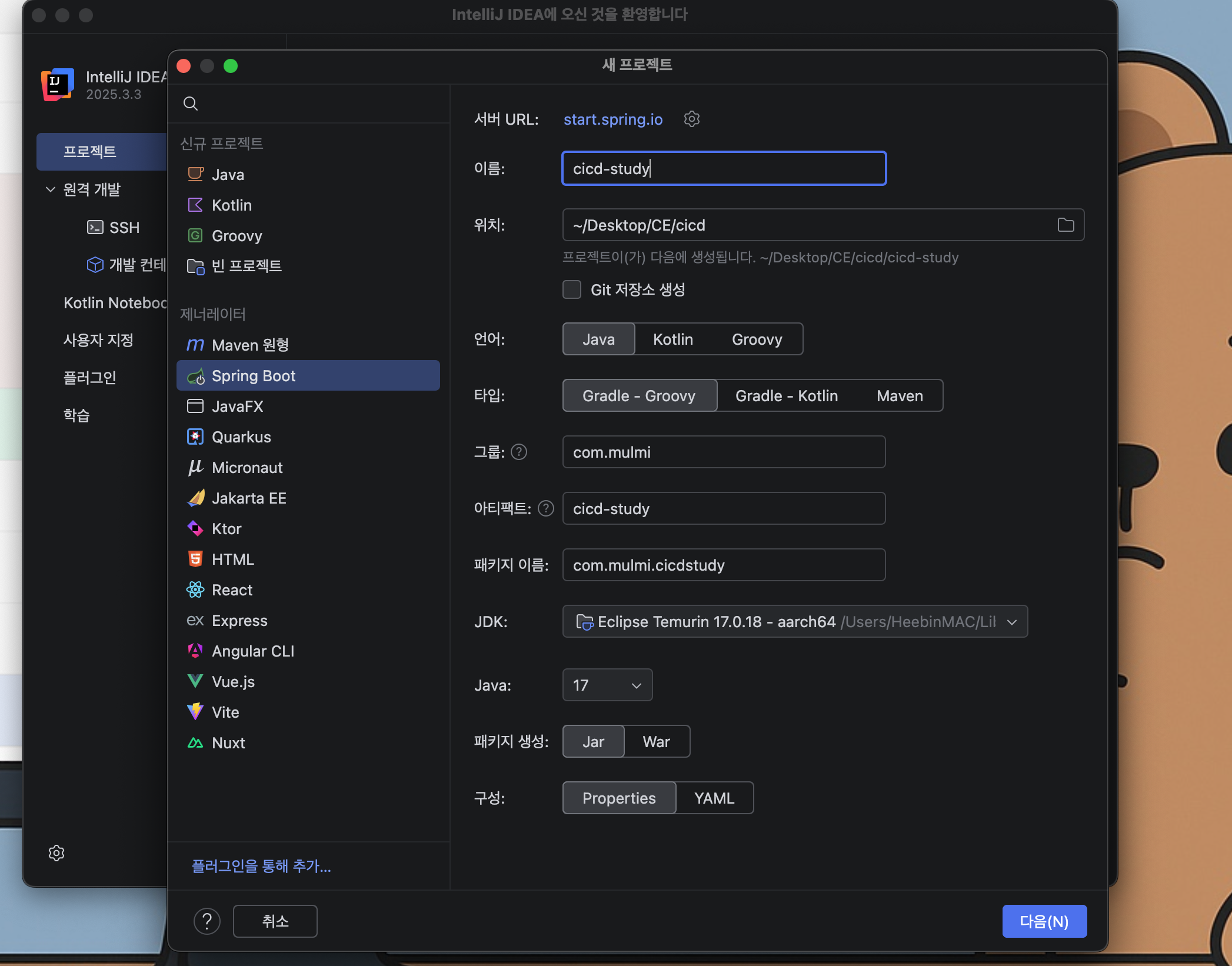The width and height of the screenshot is (1232, 966).
Task: Click the help question mark button
Action: (x=207, y=921)
